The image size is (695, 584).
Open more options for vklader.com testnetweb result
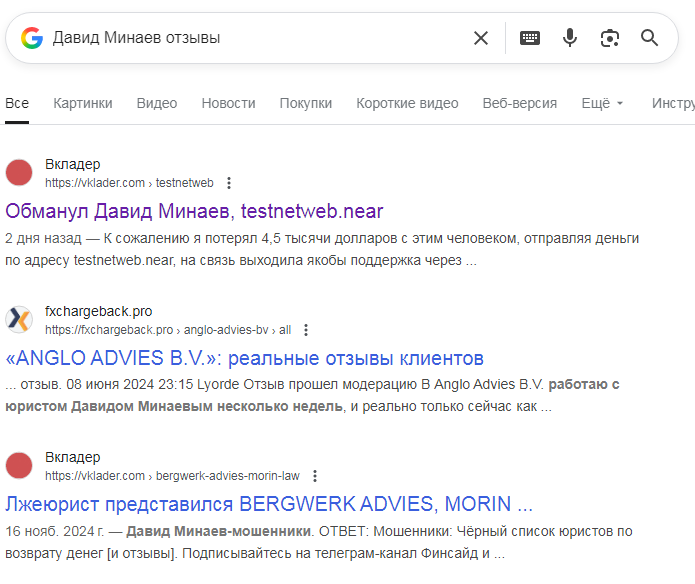(x=229, y=183)
